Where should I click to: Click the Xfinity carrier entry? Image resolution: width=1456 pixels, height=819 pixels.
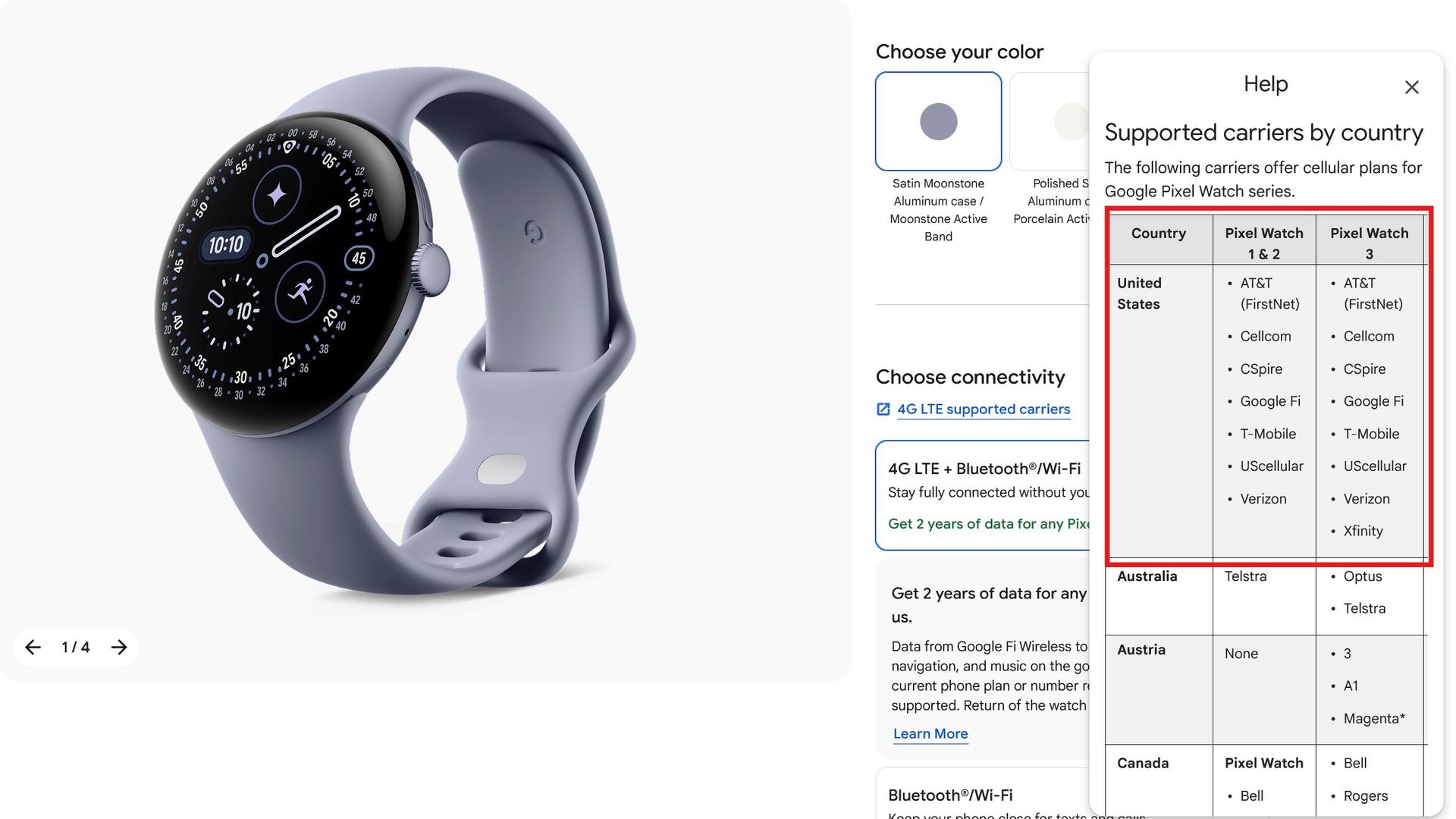(1363, 532)
